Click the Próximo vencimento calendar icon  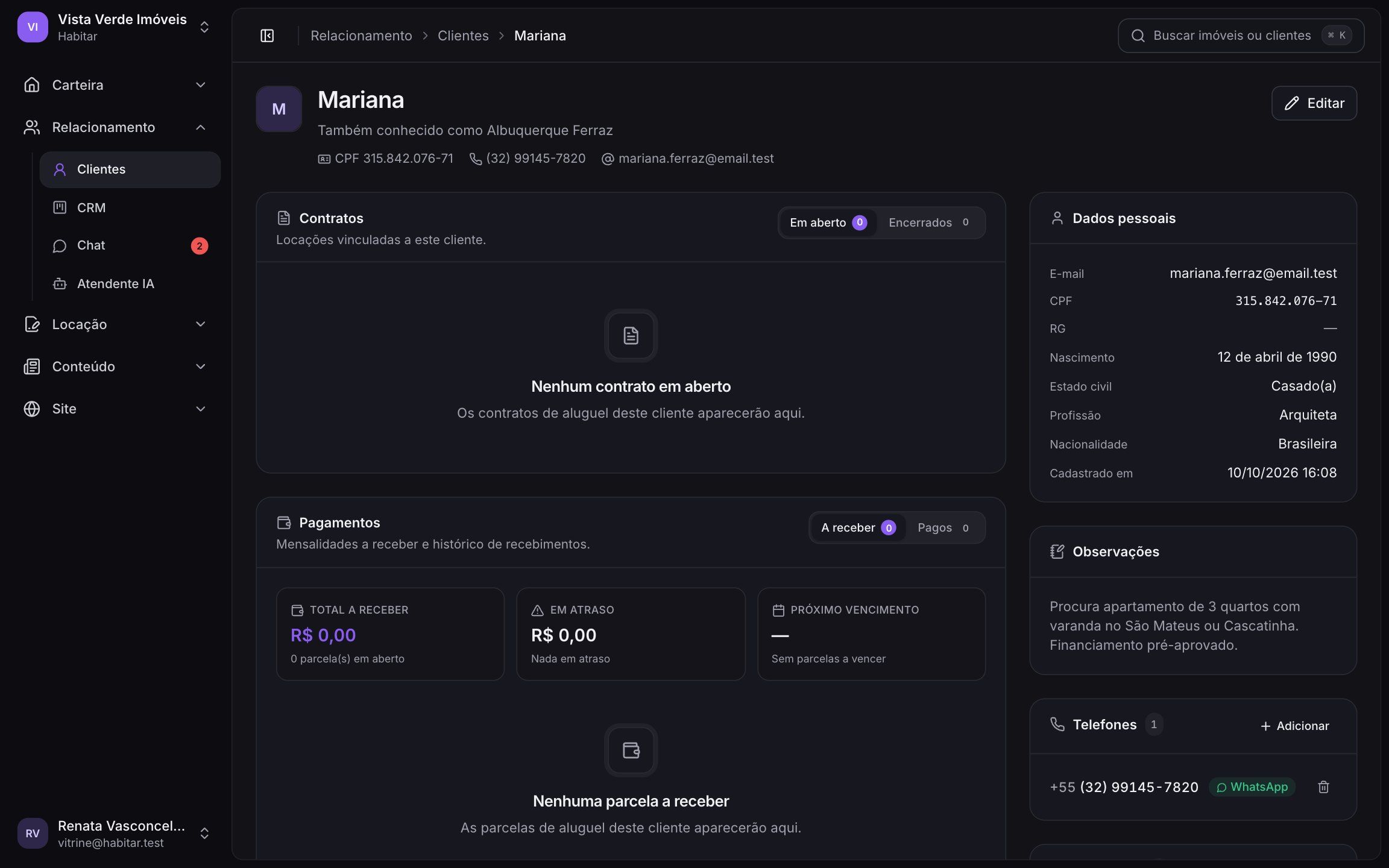coord(778,610)
